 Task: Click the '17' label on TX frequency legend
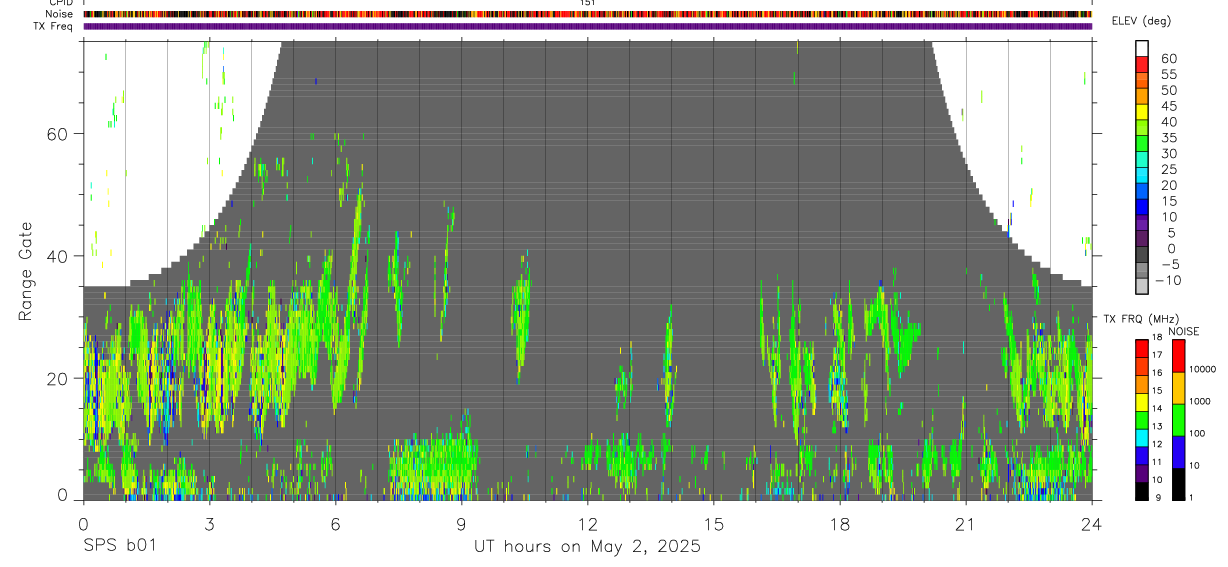point(1156,355)
